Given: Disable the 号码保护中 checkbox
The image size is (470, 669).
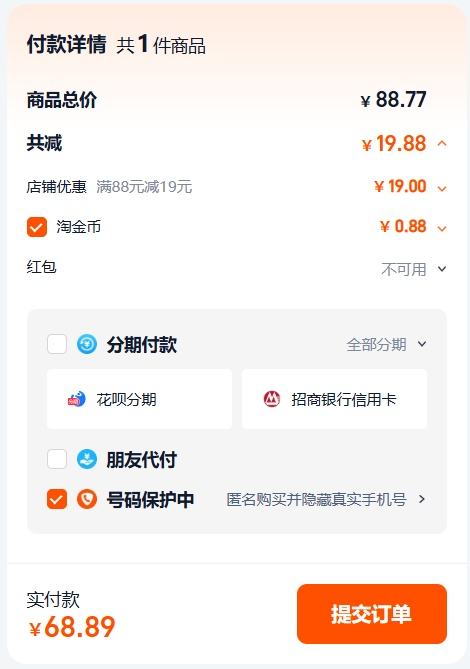Looking at the screenshot, I should (x=57, y=499).
